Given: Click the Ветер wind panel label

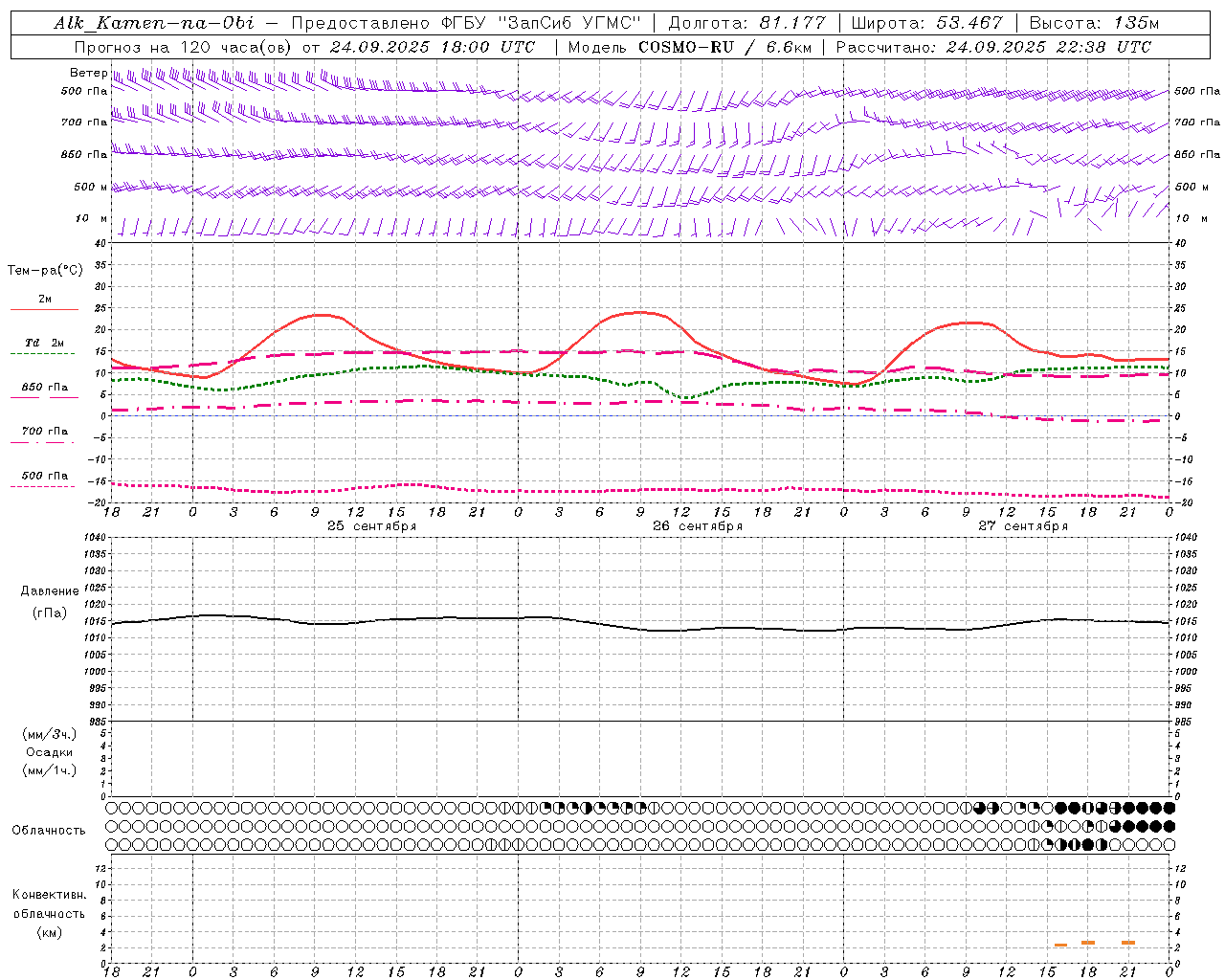Looking at the screenshot, I should point(88,73).
